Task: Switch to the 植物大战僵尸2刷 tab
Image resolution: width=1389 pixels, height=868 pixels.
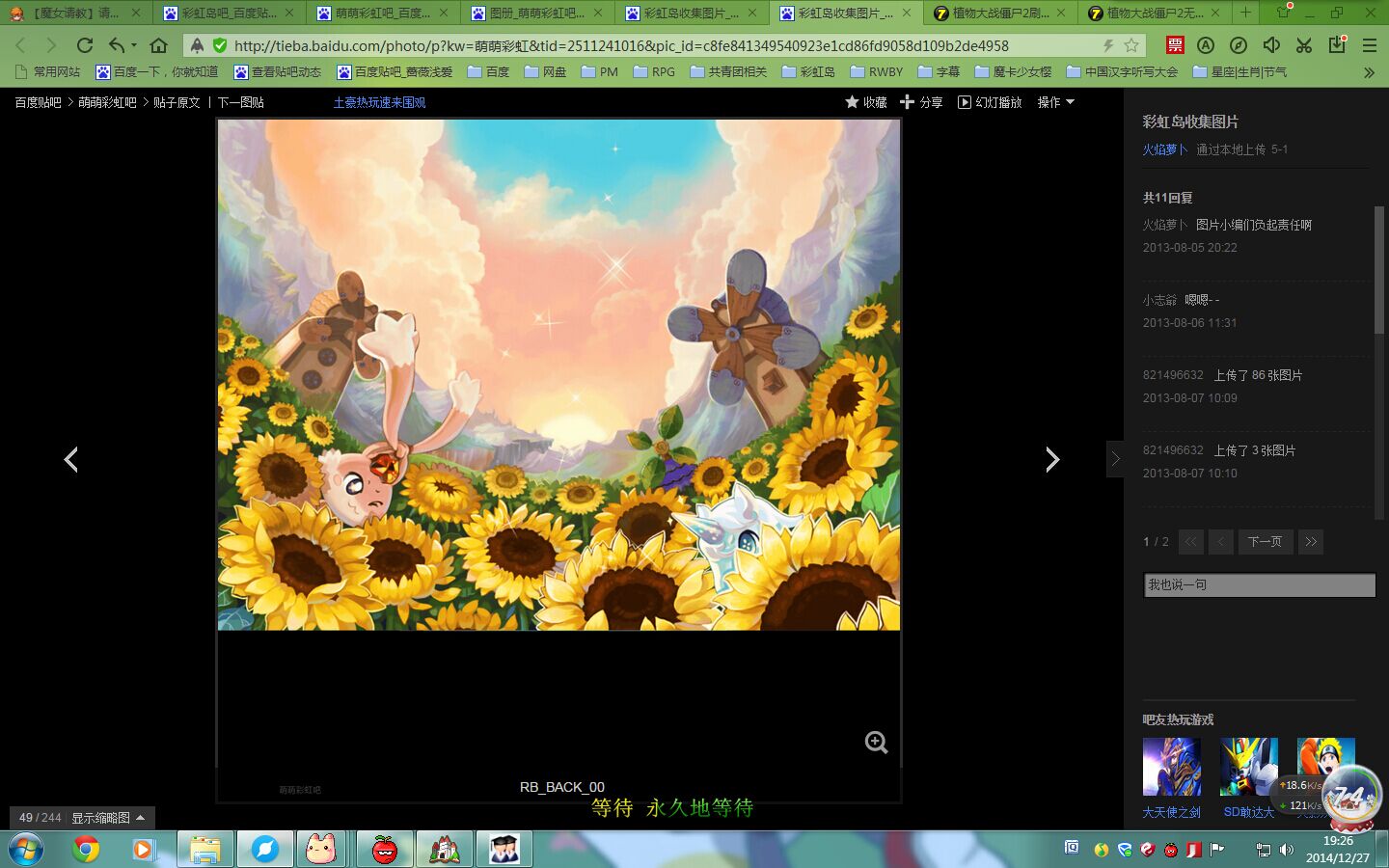Action: 1000,13
